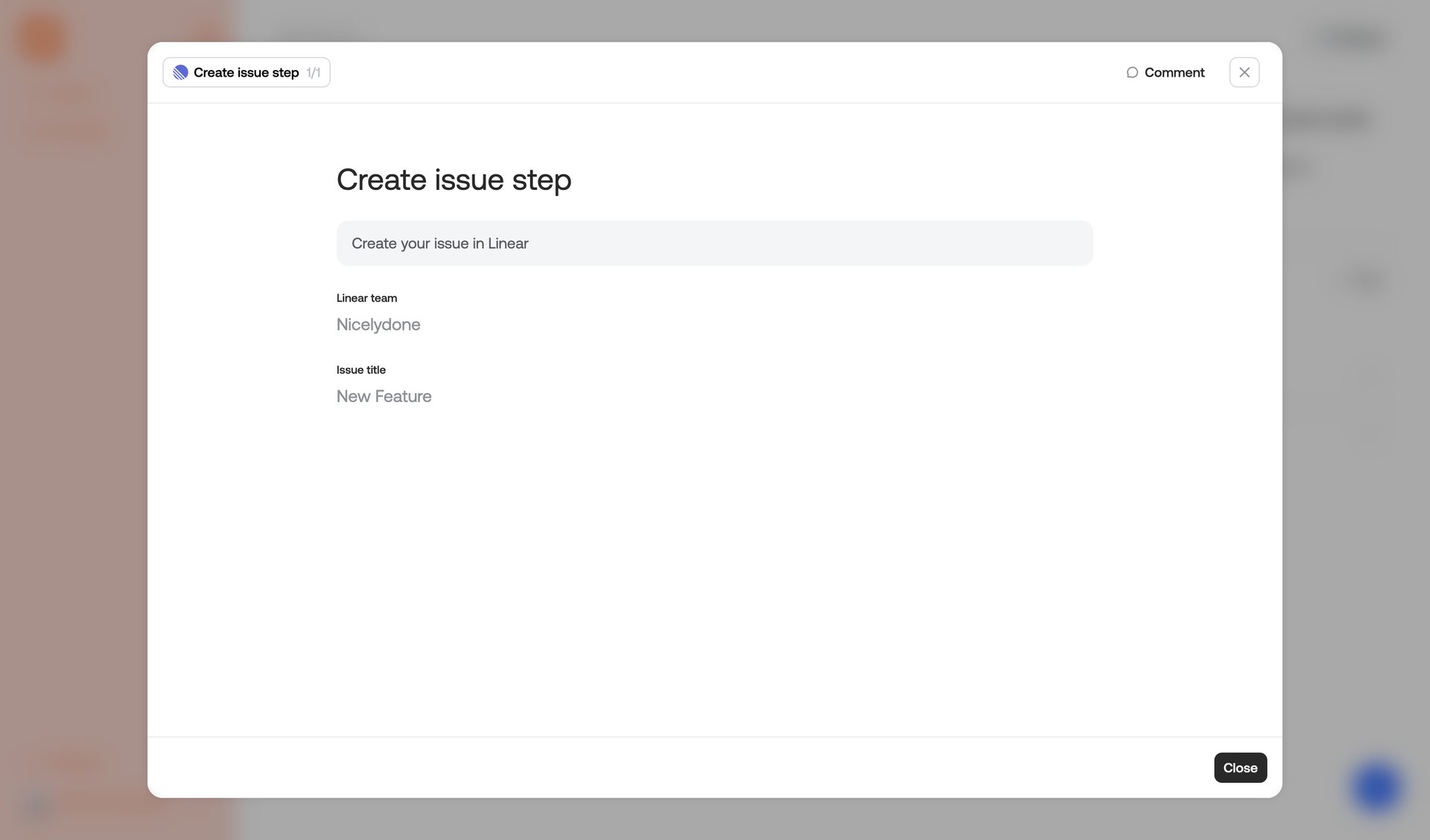Screen dimensions: 1430x840
Task: Select the Linear team field showing Nicelydone
Action: (378, 324)
